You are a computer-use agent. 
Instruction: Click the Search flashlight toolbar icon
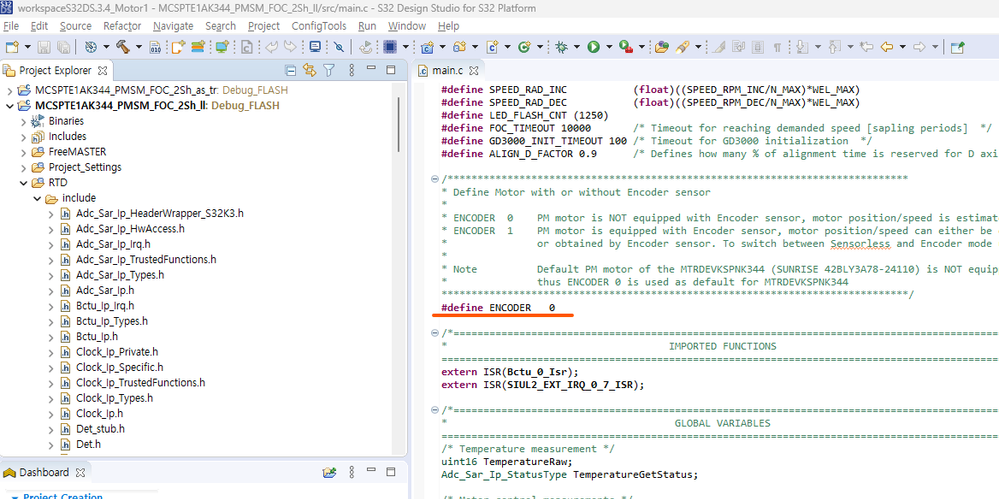click(682, 47)
